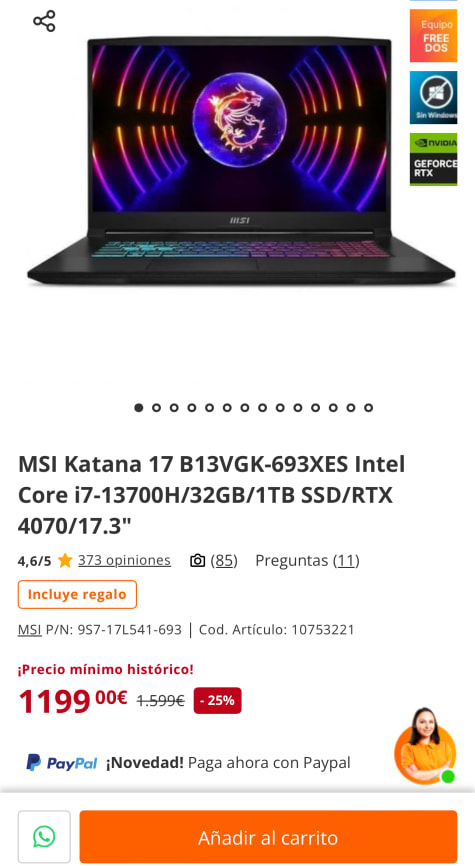Image resolution: width=475 pixels, height=866 pixels.
Task: Click the PayPal logo
Action: (x=61, y=763)
